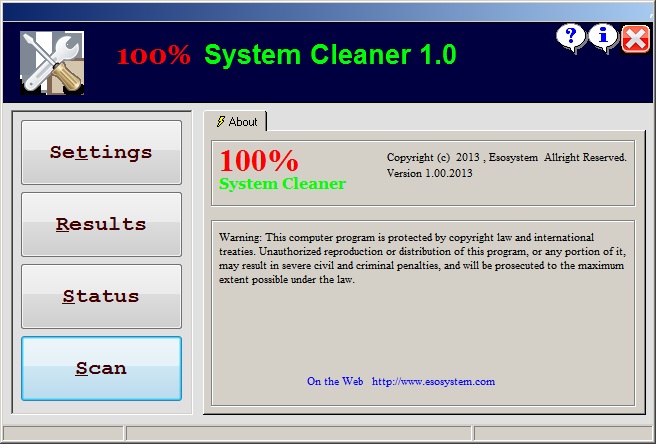Click the lightning bolt icon on About tab
The image size is (656, 444).
tap(220, 121)
